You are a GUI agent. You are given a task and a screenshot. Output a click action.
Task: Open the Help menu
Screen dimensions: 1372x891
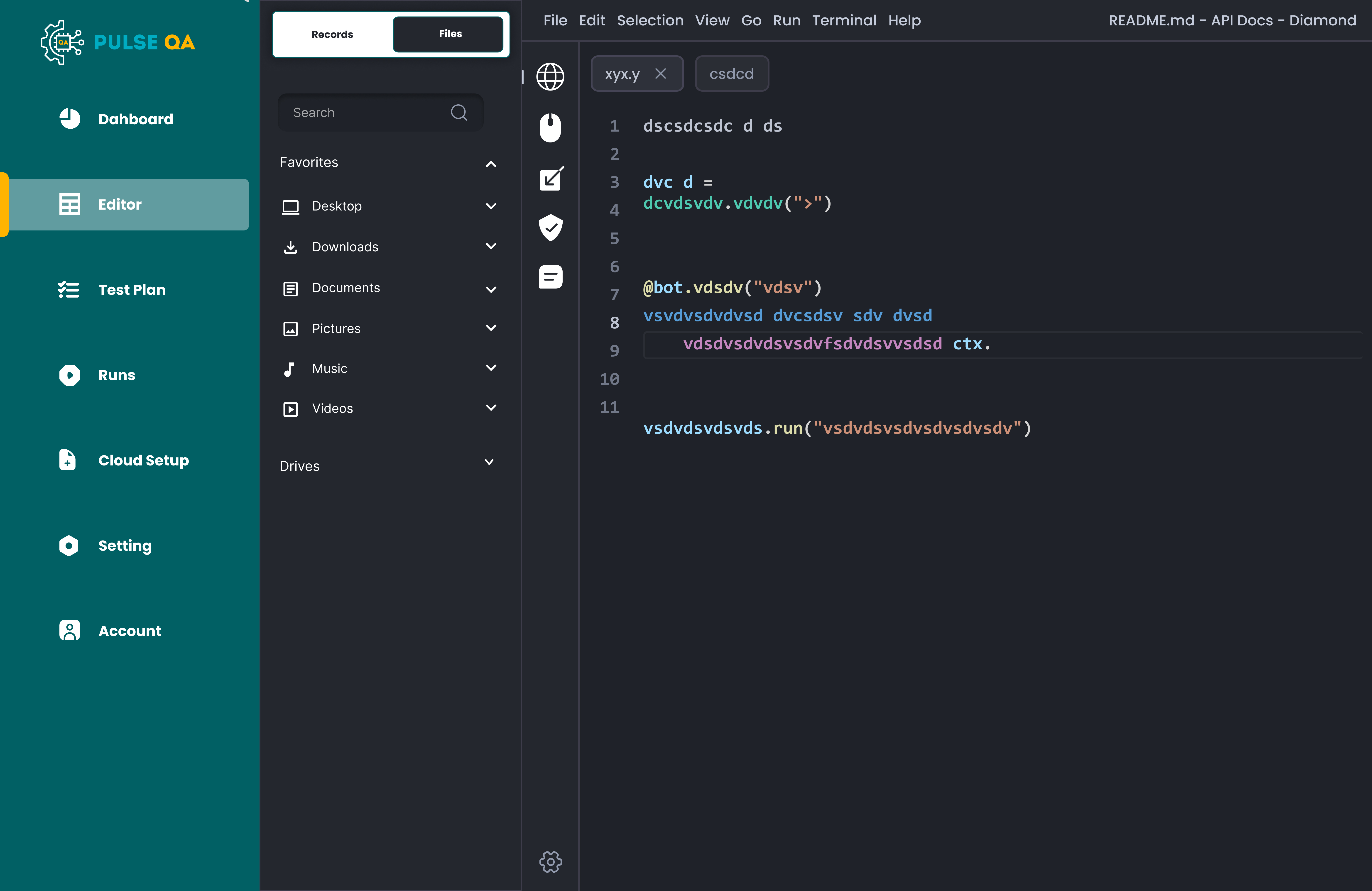[x=904, y=20]
